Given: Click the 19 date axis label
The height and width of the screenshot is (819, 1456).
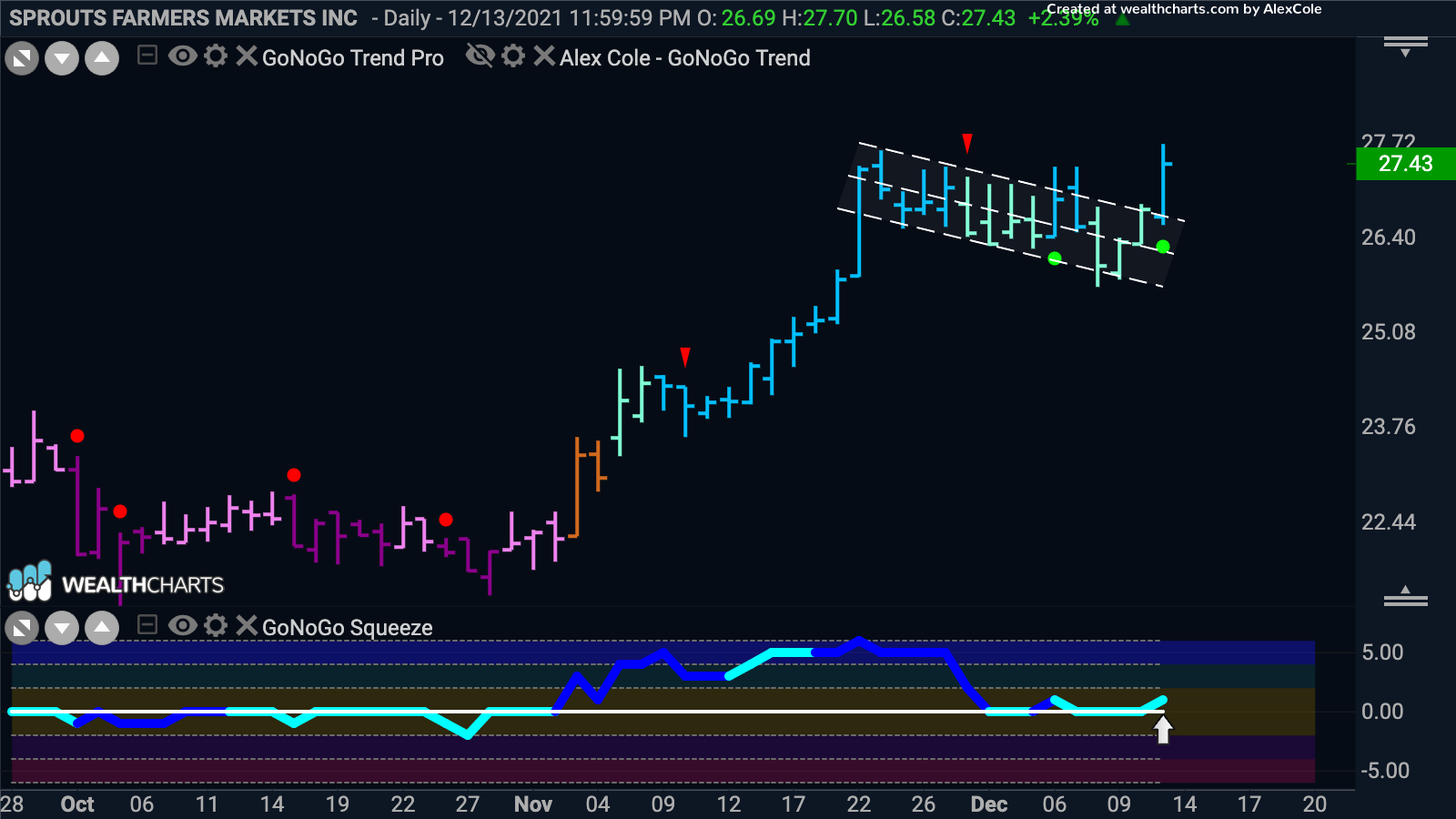Looking at the screenshot, I should click(338, 804).
